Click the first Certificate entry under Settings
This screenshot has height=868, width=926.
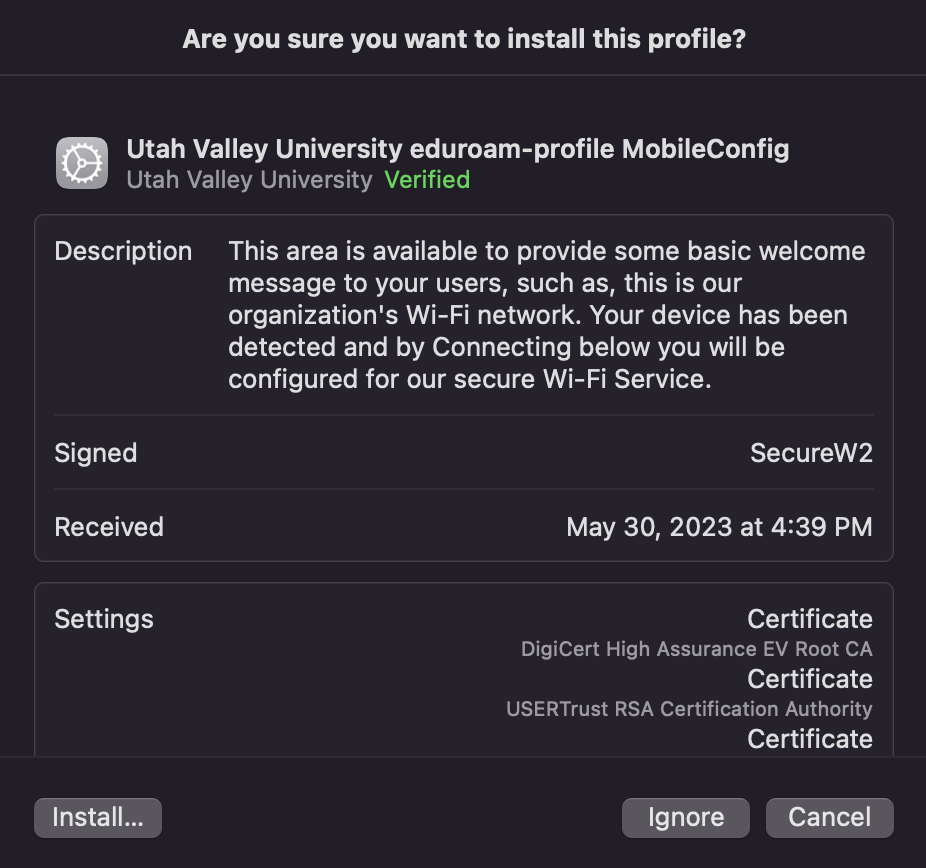(810, 619)
